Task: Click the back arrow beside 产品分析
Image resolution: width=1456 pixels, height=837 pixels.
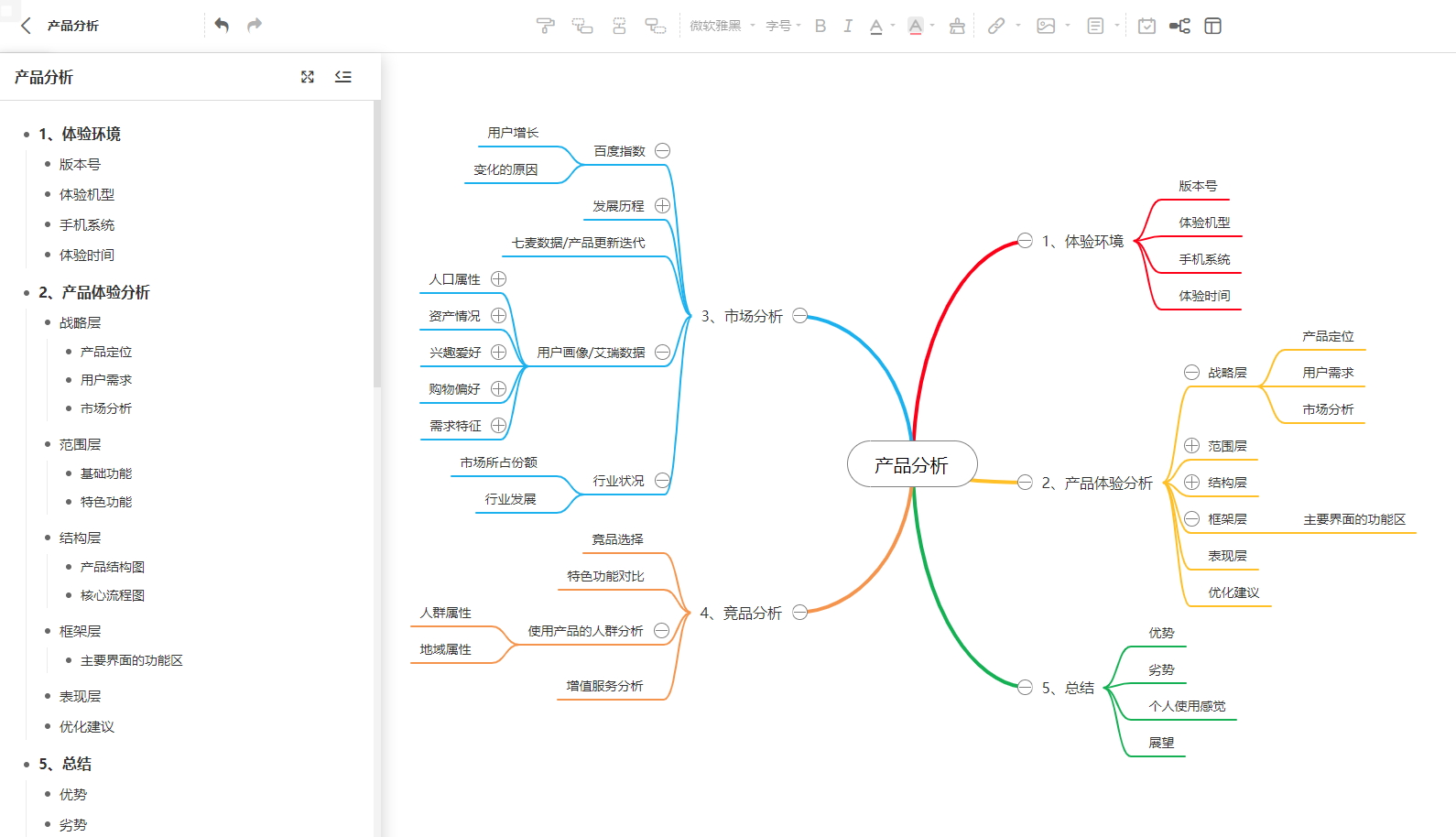Action: [x=26, y=26]
